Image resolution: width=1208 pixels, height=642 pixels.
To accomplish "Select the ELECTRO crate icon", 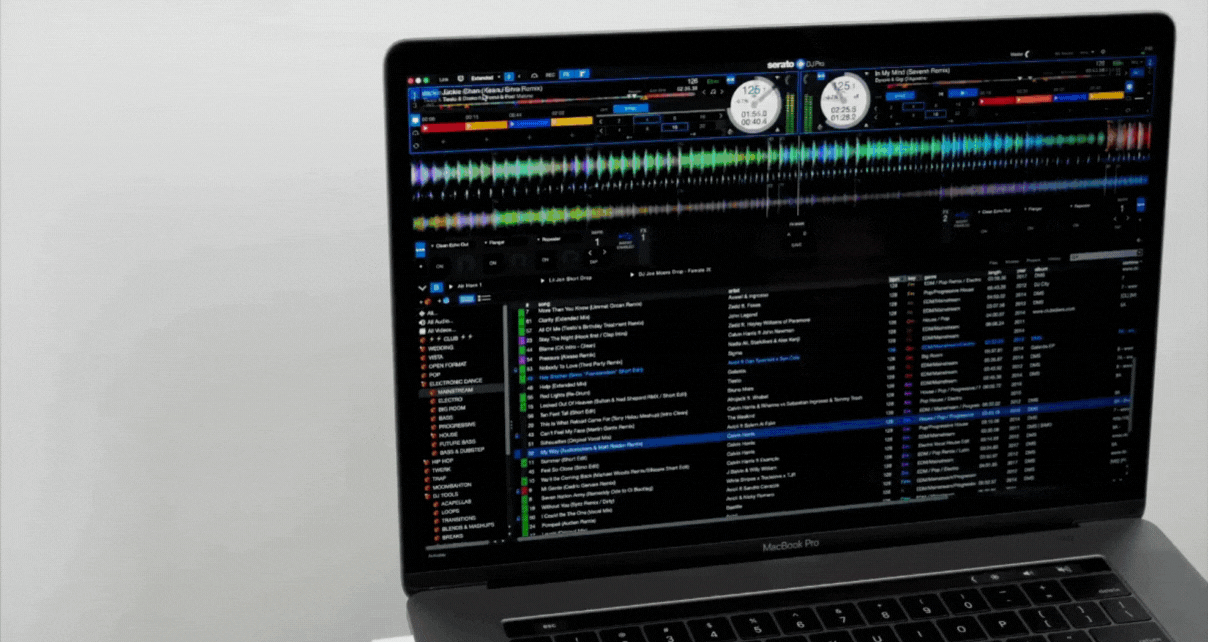I will click(x=432, y=401).
